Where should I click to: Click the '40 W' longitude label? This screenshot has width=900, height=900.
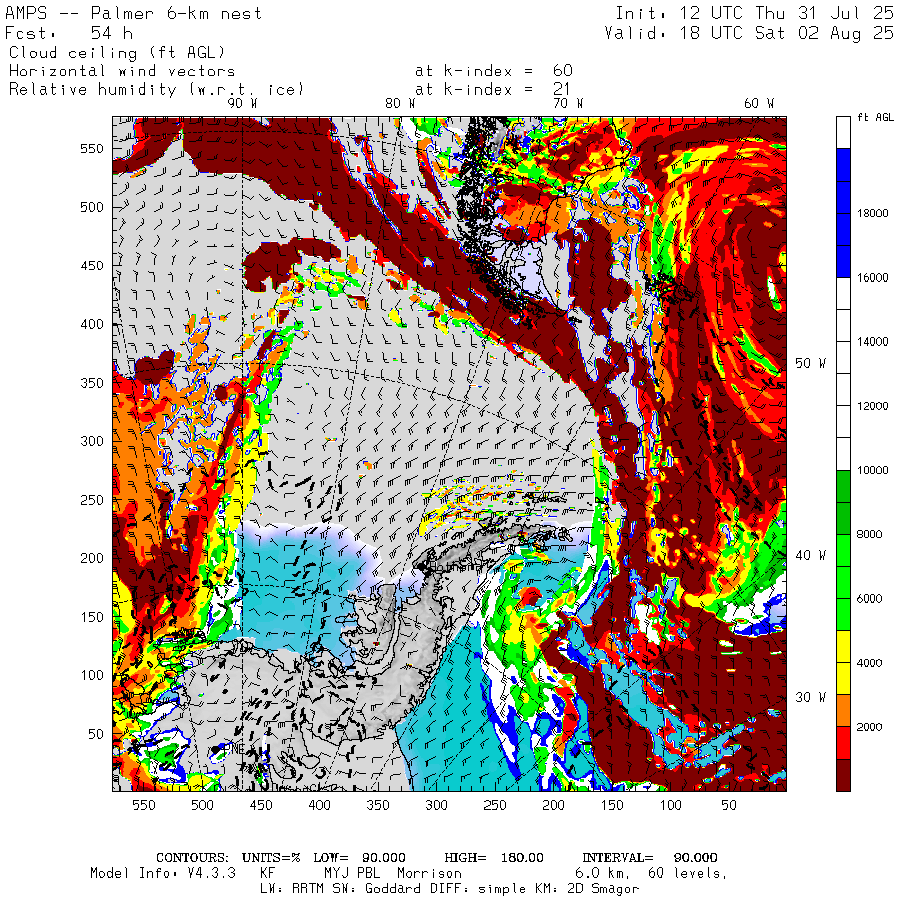tap(810, 555)
